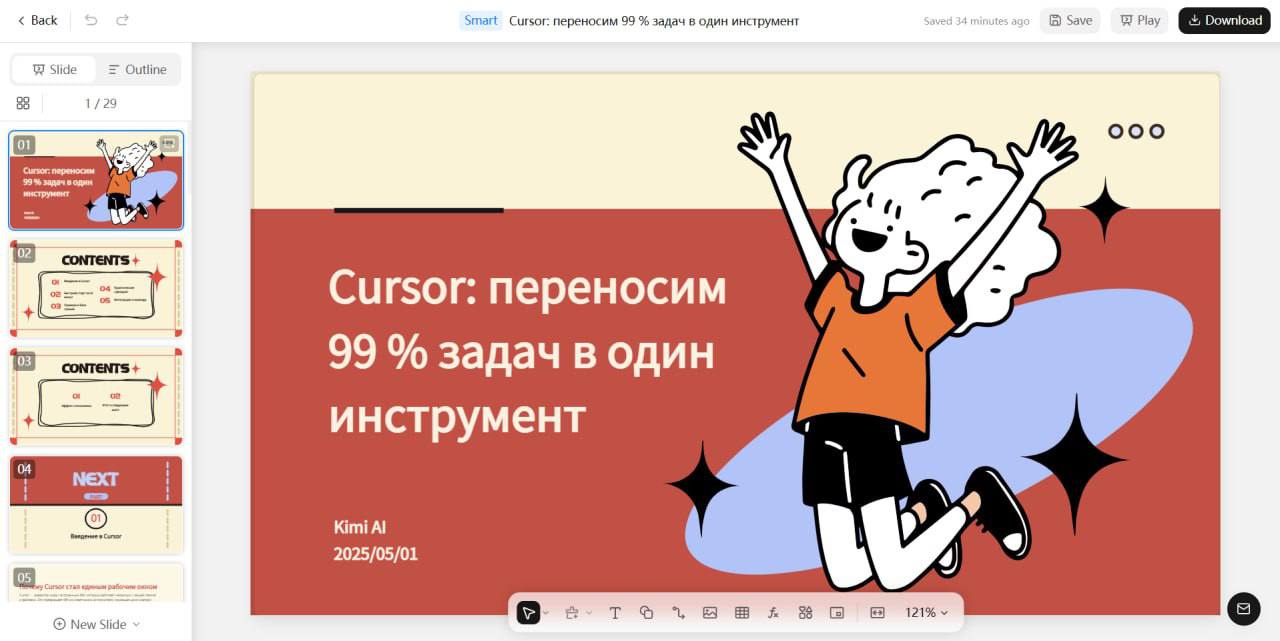Select slide 03 Contents thumbnail
The height and width of the screenshot is (641, 1280).
[96, 396]
